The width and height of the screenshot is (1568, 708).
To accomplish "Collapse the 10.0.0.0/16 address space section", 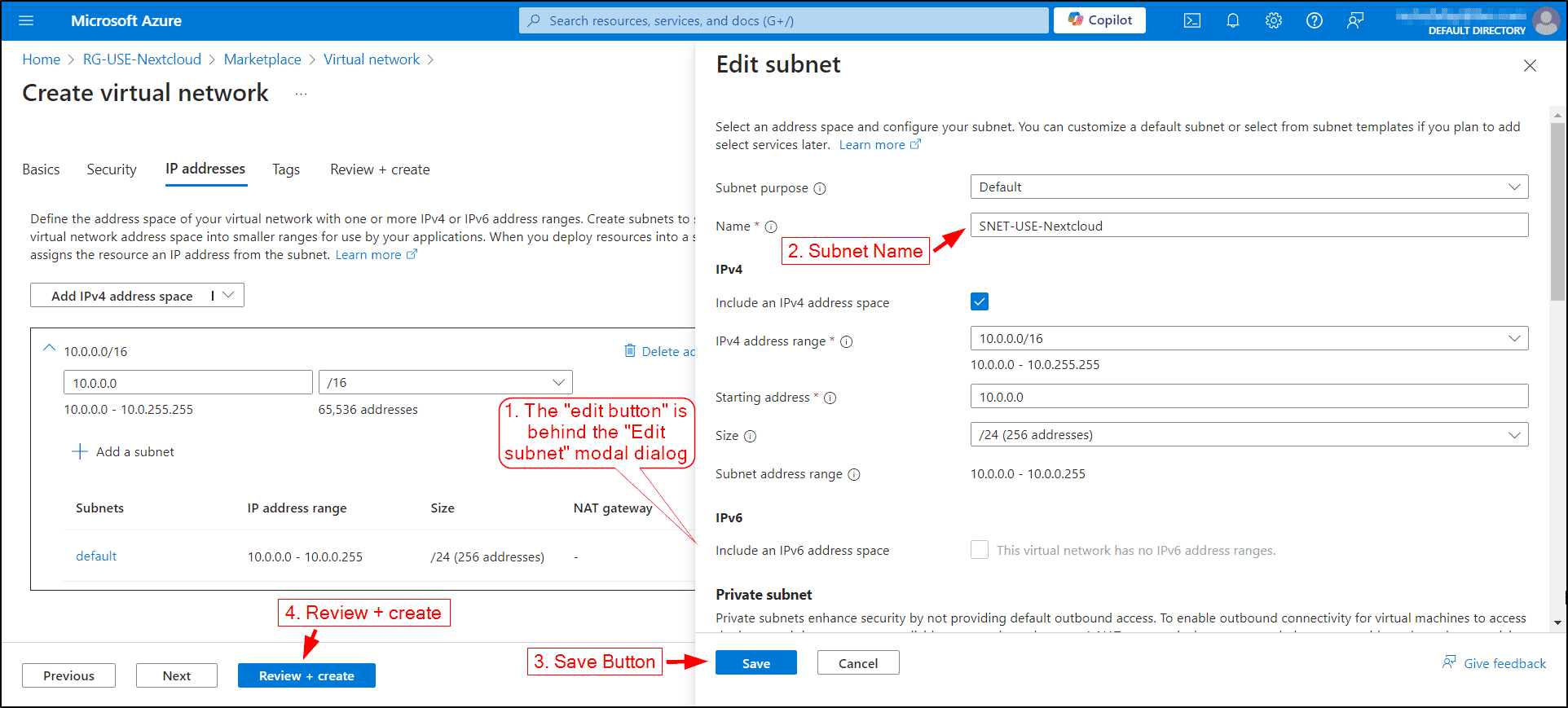I will click(x=49, y=348).
